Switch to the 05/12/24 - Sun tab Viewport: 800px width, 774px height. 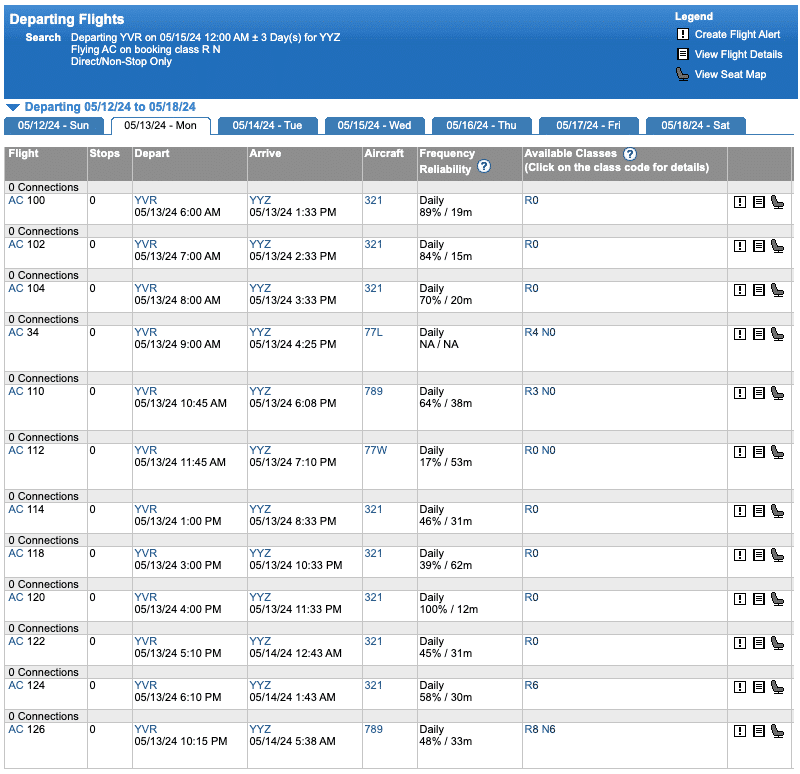coord(52,125)
